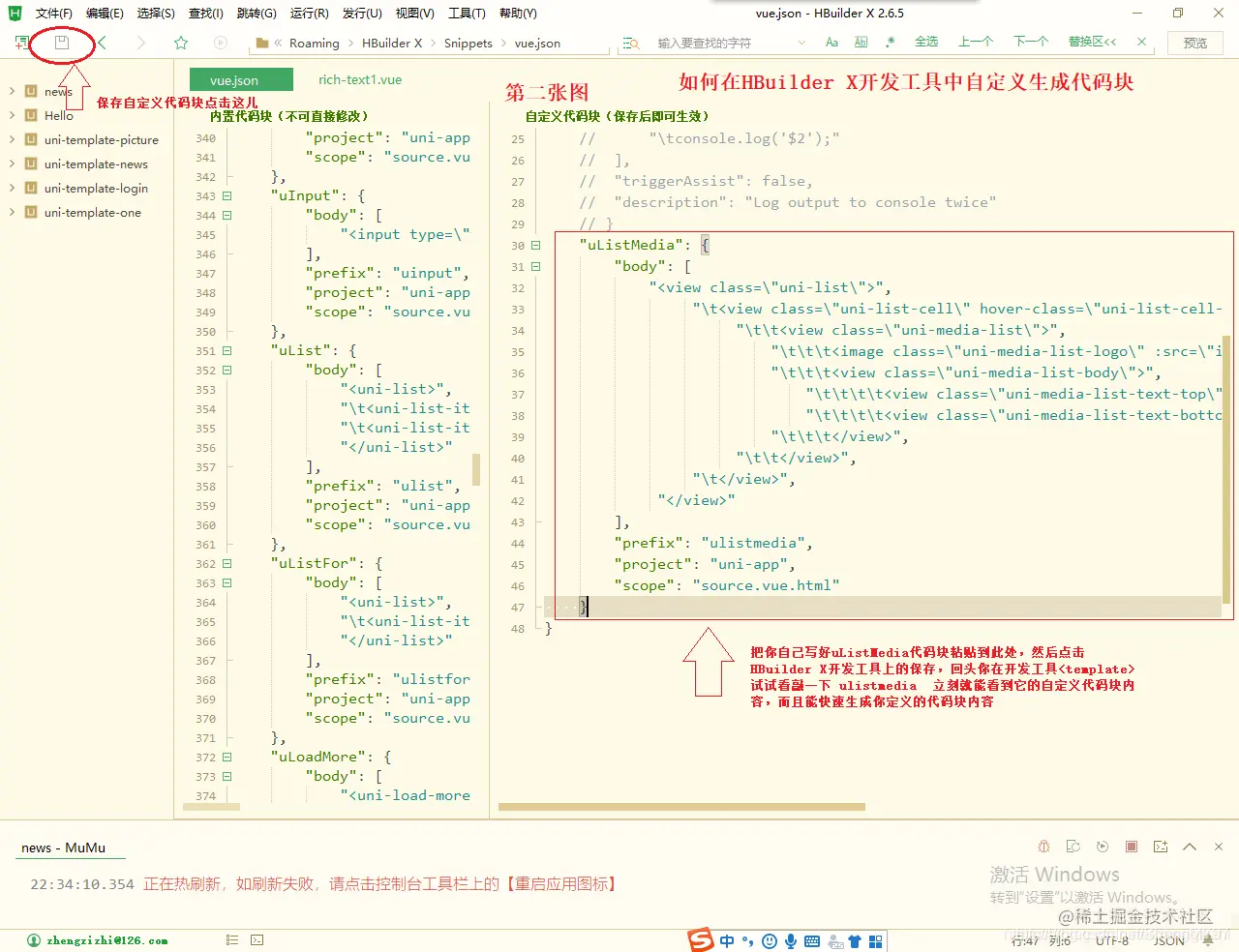The width and height of the screenshot is (1239, 952).
Task: Open the 文件(F) menu
Action: (53, 13)
